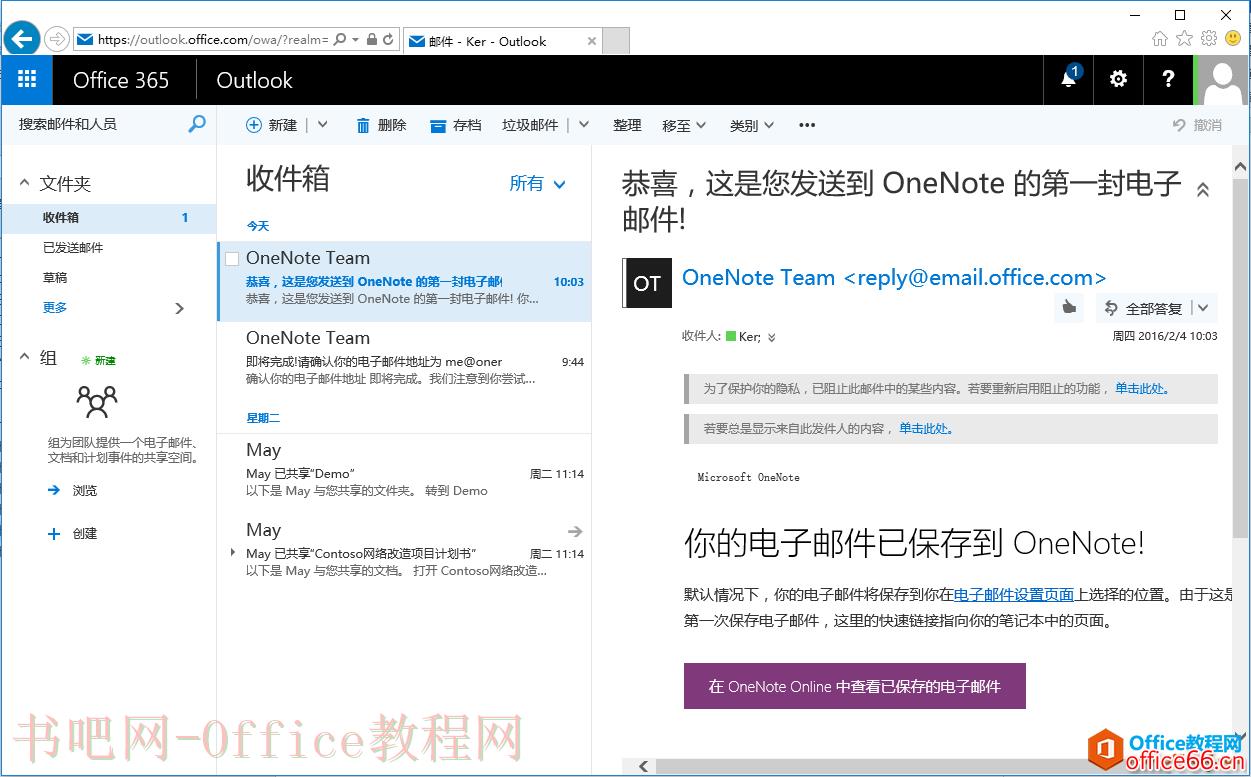Open the OneNote Team message from 9:44
Screen dimensions: 1251x777
404,361
